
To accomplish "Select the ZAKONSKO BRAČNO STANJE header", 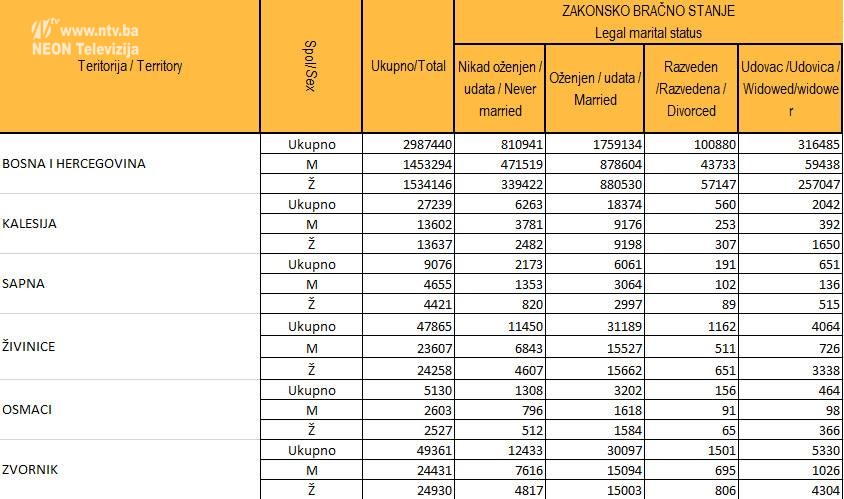I will 648,11.
